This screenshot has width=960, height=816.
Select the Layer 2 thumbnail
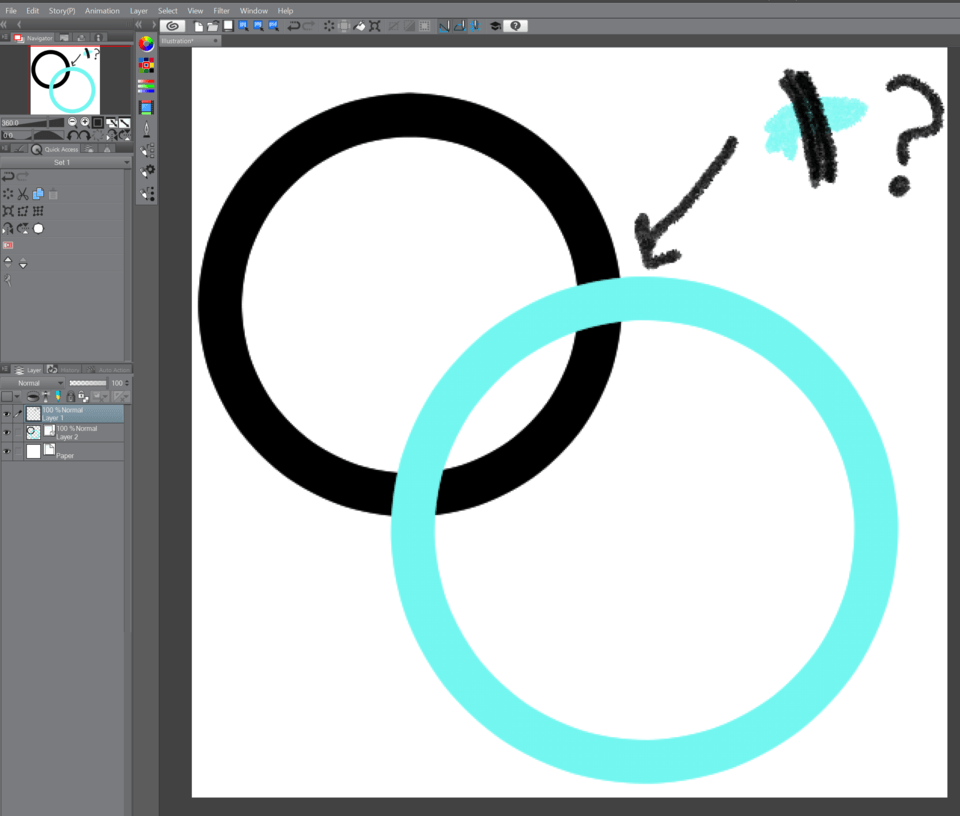click(x=34, y=432)
